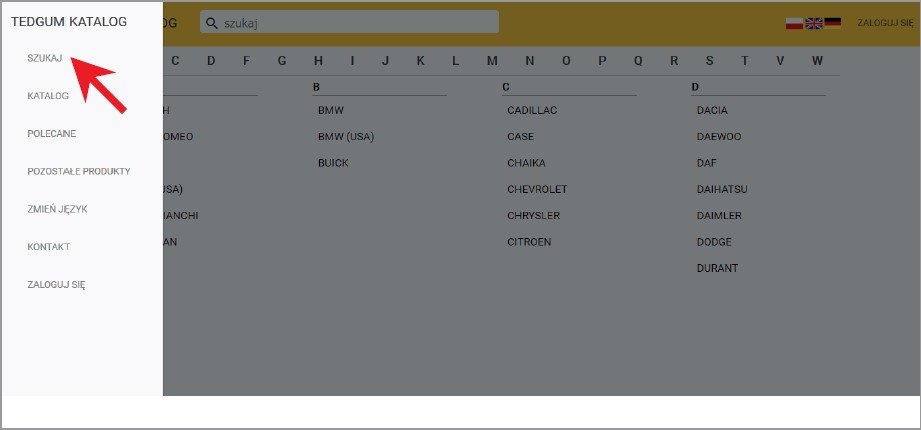921x430 pixels.
Task: Open the DURANT brand entry
Action: pyautogui.click(x=717, y=268)
